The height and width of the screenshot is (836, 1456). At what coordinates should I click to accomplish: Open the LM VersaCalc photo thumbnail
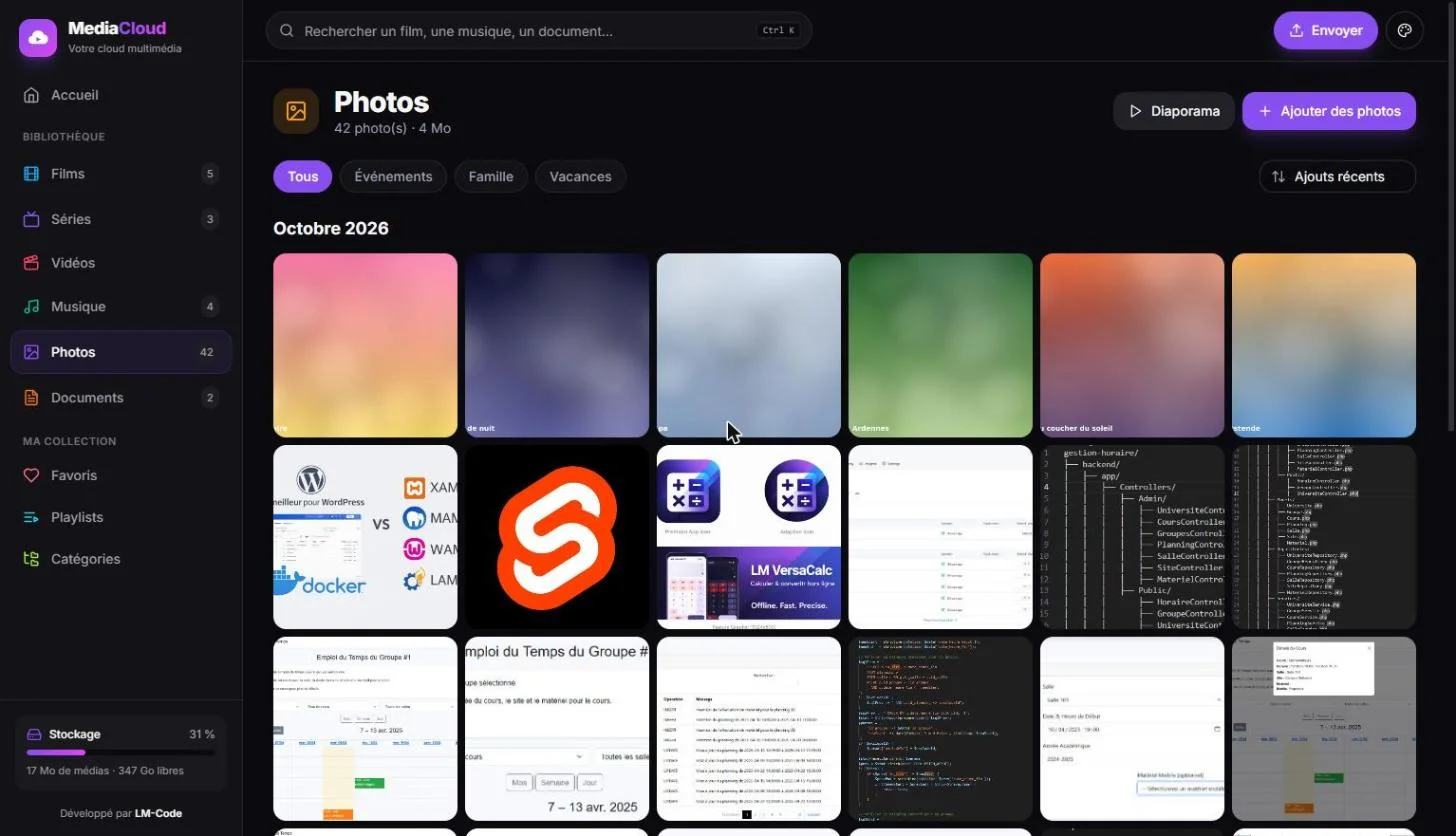point(748,537)
